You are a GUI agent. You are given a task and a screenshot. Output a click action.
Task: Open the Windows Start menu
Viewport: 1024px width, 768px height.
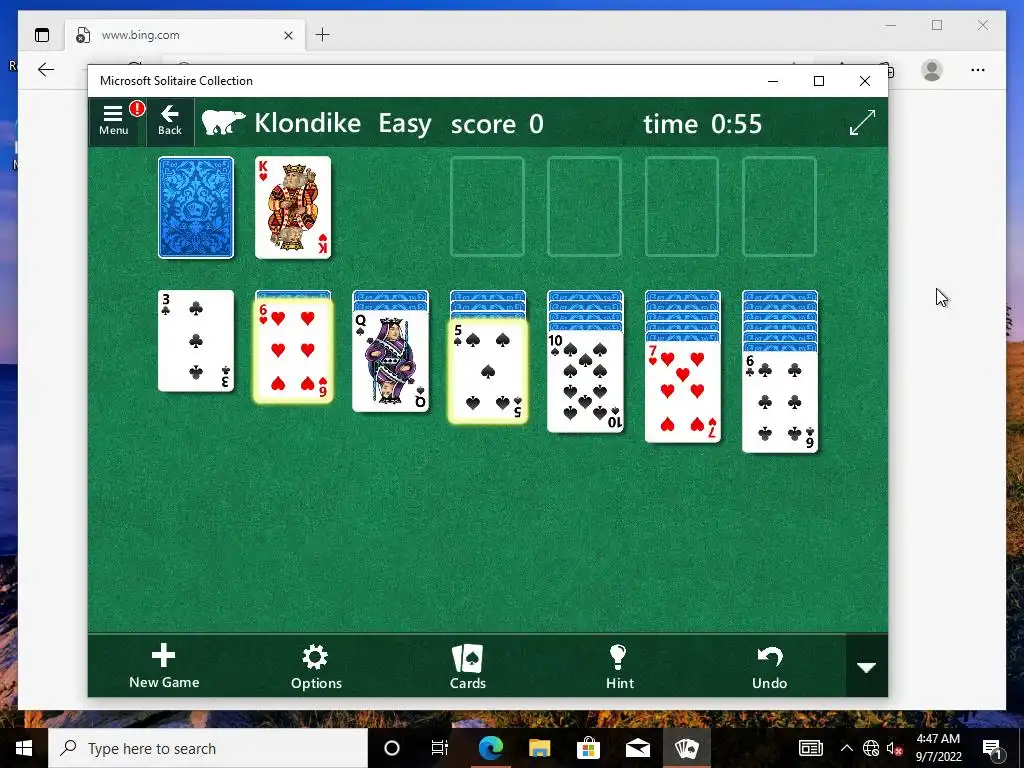(24, 748)
